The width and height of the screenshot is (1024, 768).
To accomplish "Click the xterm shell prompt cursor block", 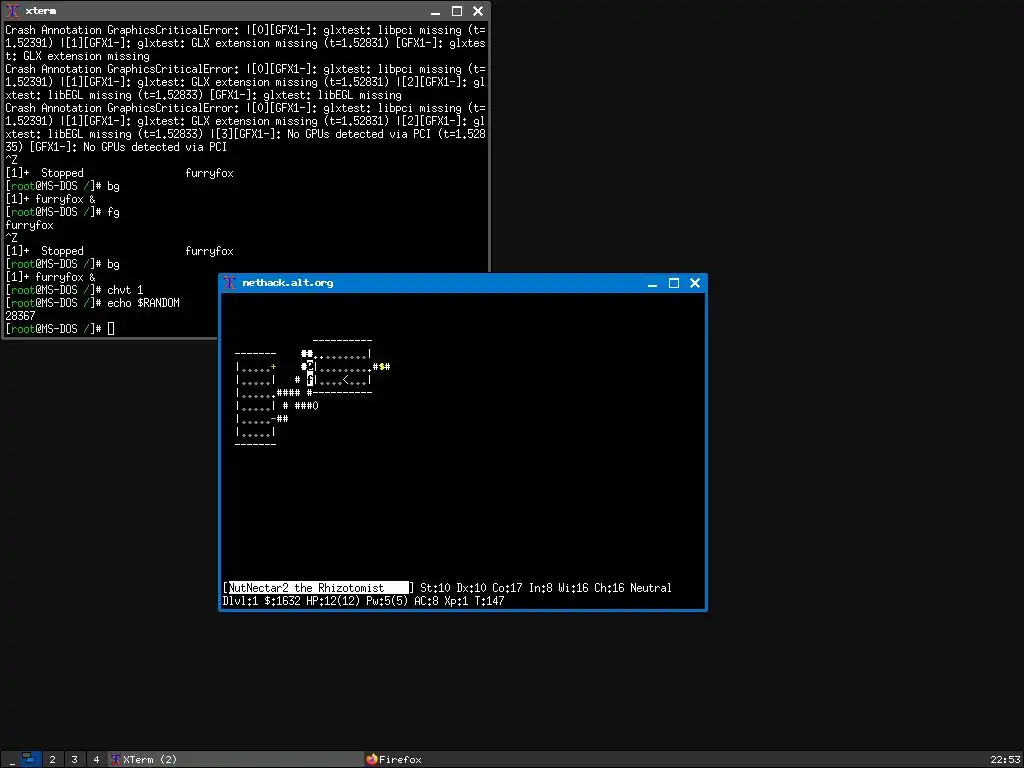I will tap(111, 328).
